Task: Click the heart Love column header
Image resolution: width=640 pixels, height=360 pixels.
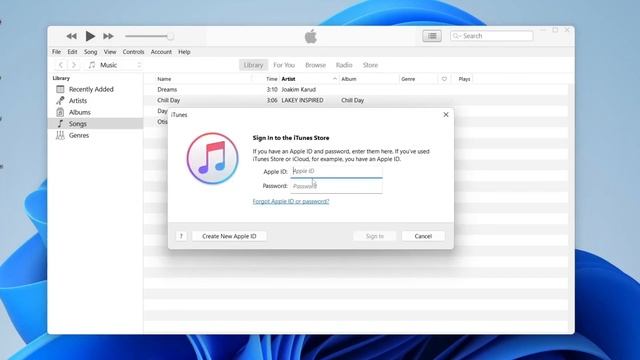Action: [444, 79]
